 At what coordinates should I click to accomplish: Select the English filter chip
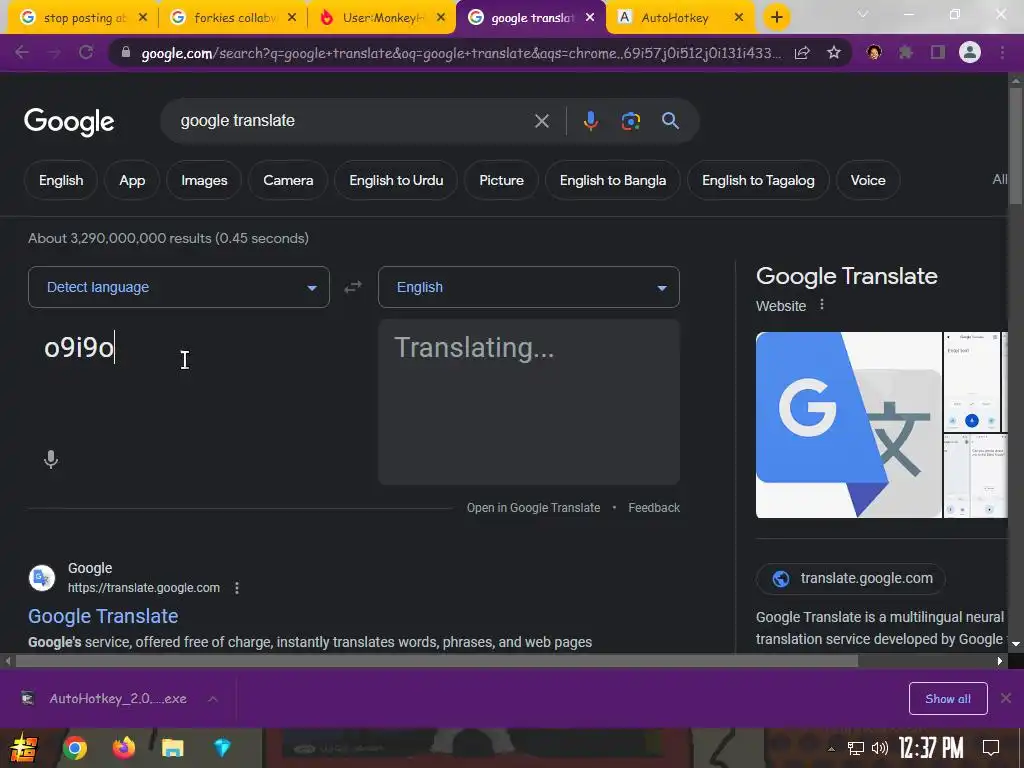(x=61, y=180)
